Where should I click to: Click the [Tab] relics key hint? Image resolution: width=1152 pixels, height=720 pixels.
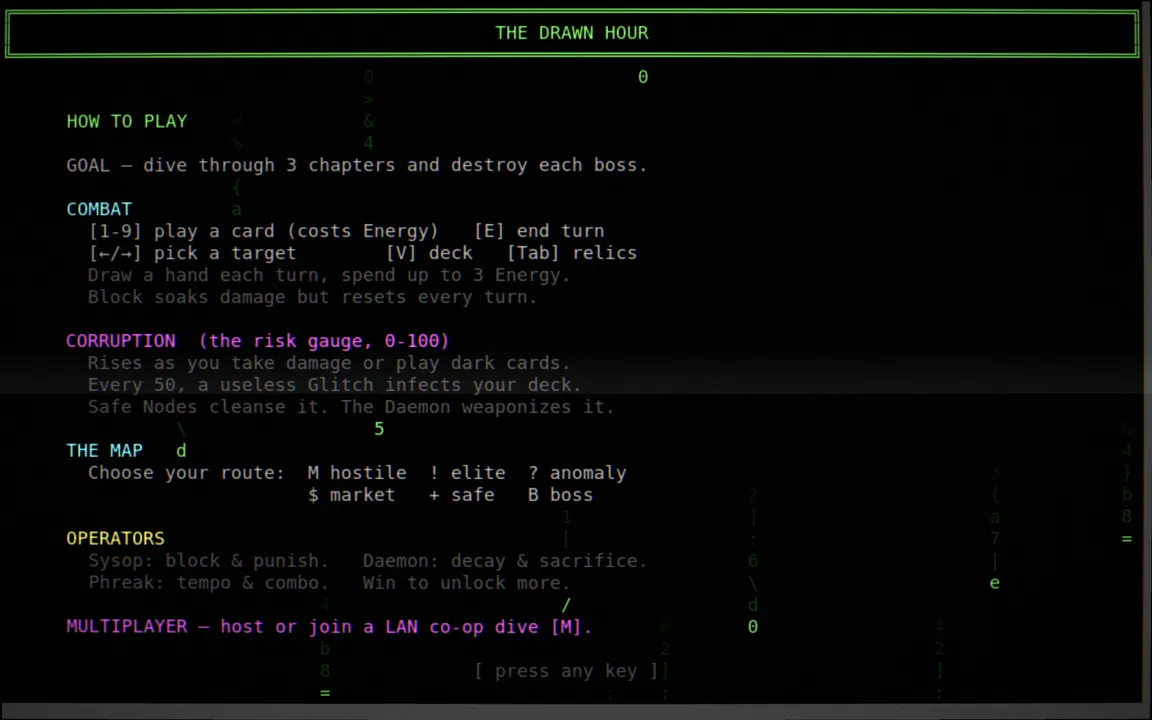pyautogui.click(x=572, y=253)
